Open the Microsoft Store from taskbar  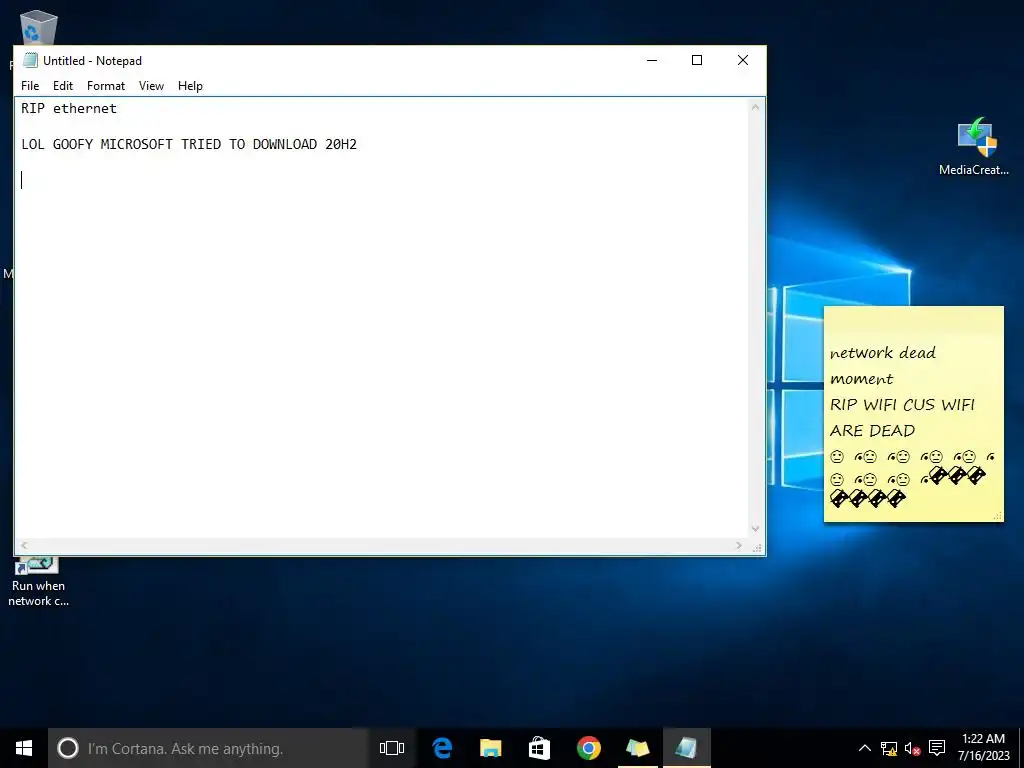coord(539,748)
